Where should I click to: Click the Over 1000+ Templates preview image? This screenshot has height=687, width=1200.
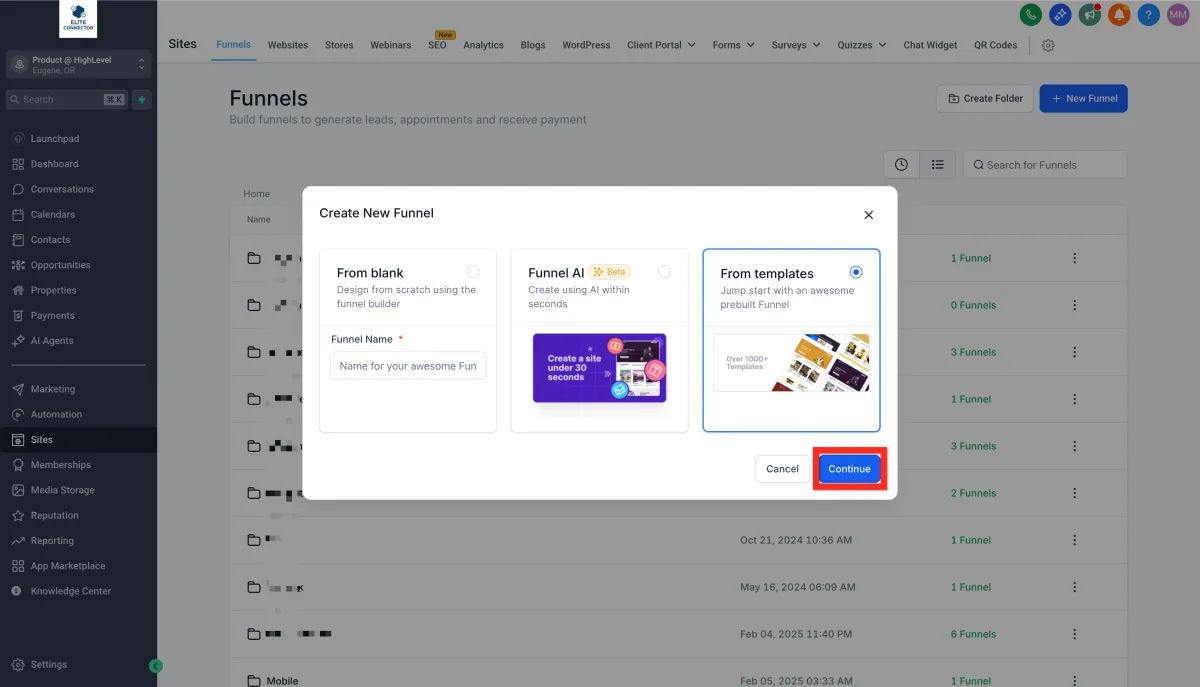pyautogui.click(x=791, y=362)
